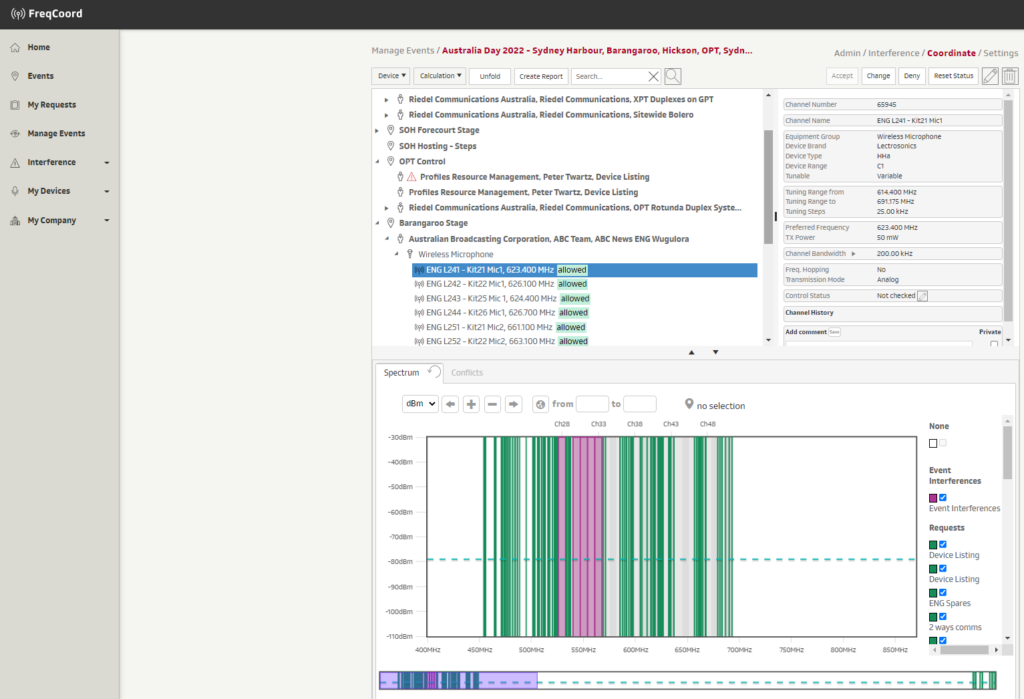
Task: Click the zoom in icon in spectrum toolbar
Action: (470, 405)
